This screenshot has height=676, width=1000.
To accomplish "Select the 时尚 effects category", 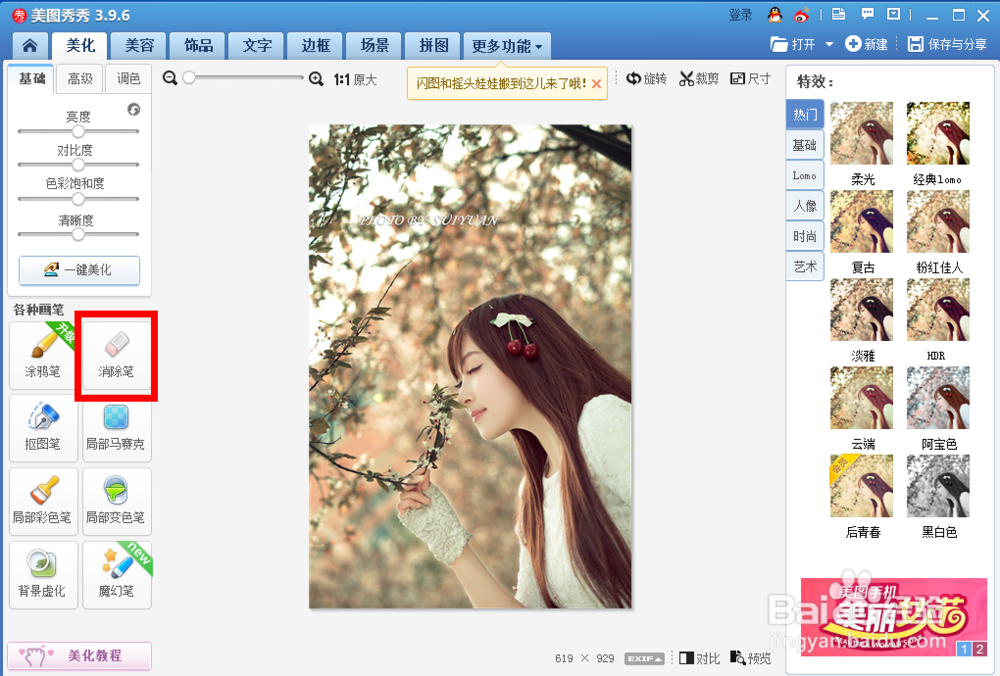I will click(805, 236).
